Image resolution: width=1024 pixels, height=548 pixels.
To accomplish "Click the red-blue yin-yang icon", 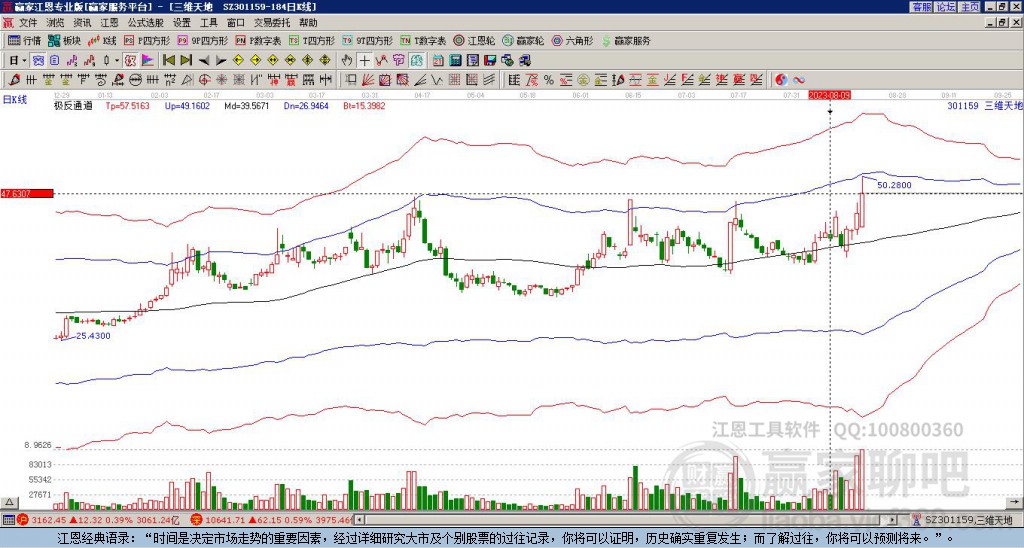I will tap(781, 80).
